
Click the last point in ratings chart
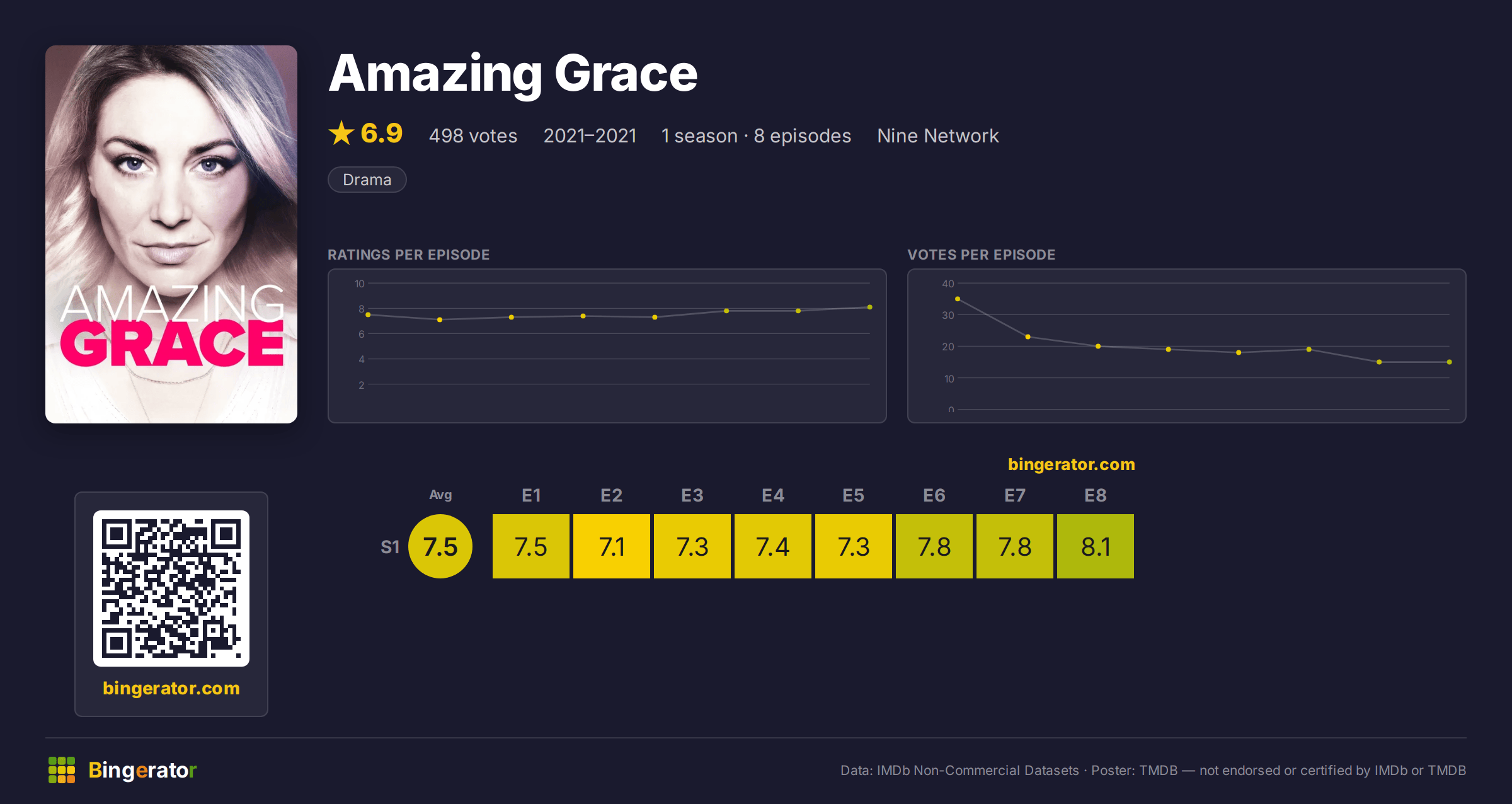870,307
